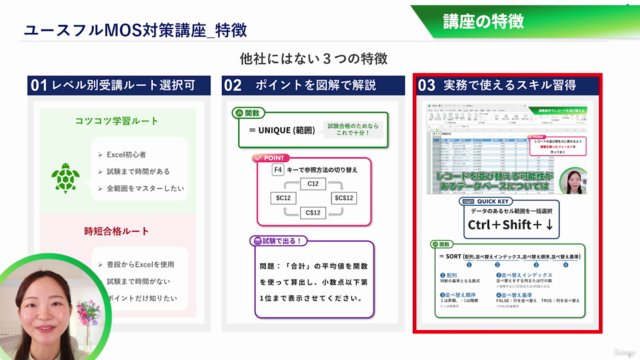Click the ①配列 argument description
The image size is (640, 360).
click(460, 278)
